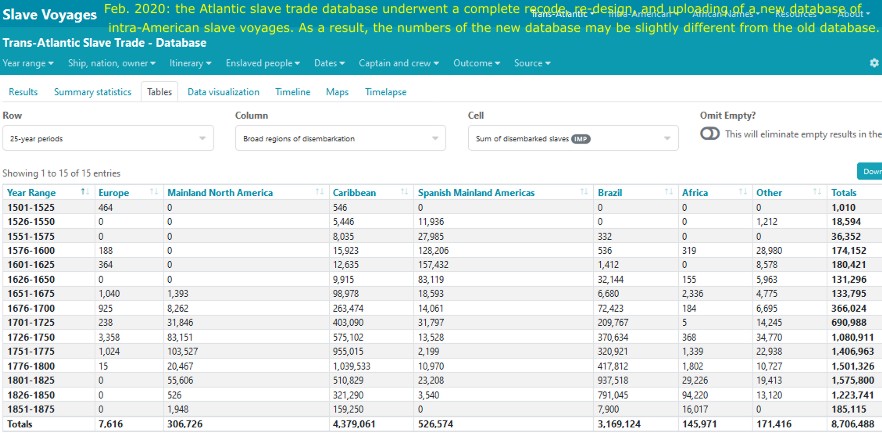This screenshot has height=433, width=882.
Task: Click sort arrows in Spanish Mainland Americas column
Action: pos(581,192)
